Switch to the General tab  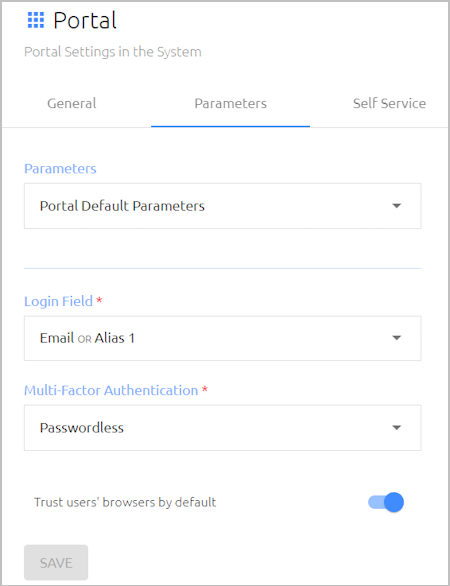72,103
